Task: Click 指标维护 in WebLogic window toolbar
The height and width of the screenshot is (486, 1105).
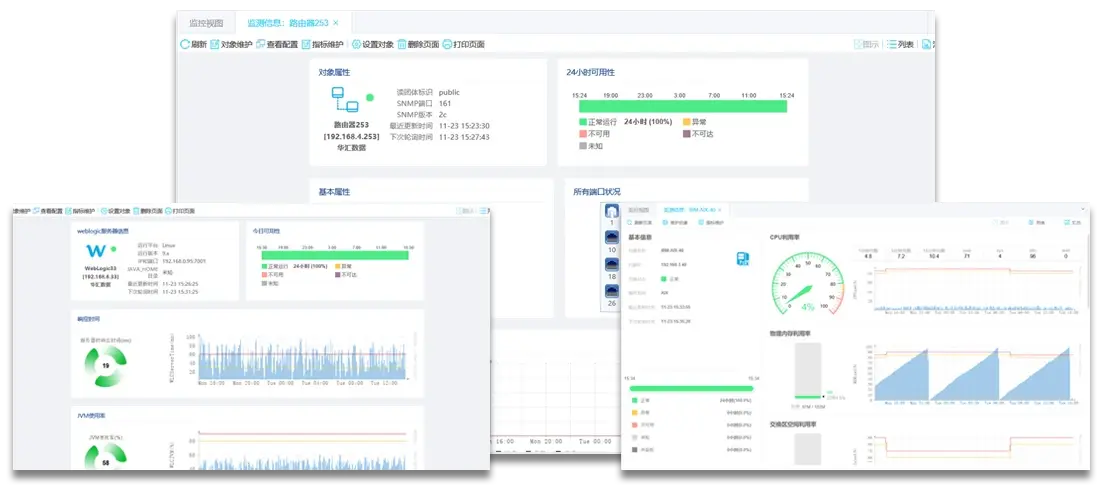Action: click(x=80, y=211)
